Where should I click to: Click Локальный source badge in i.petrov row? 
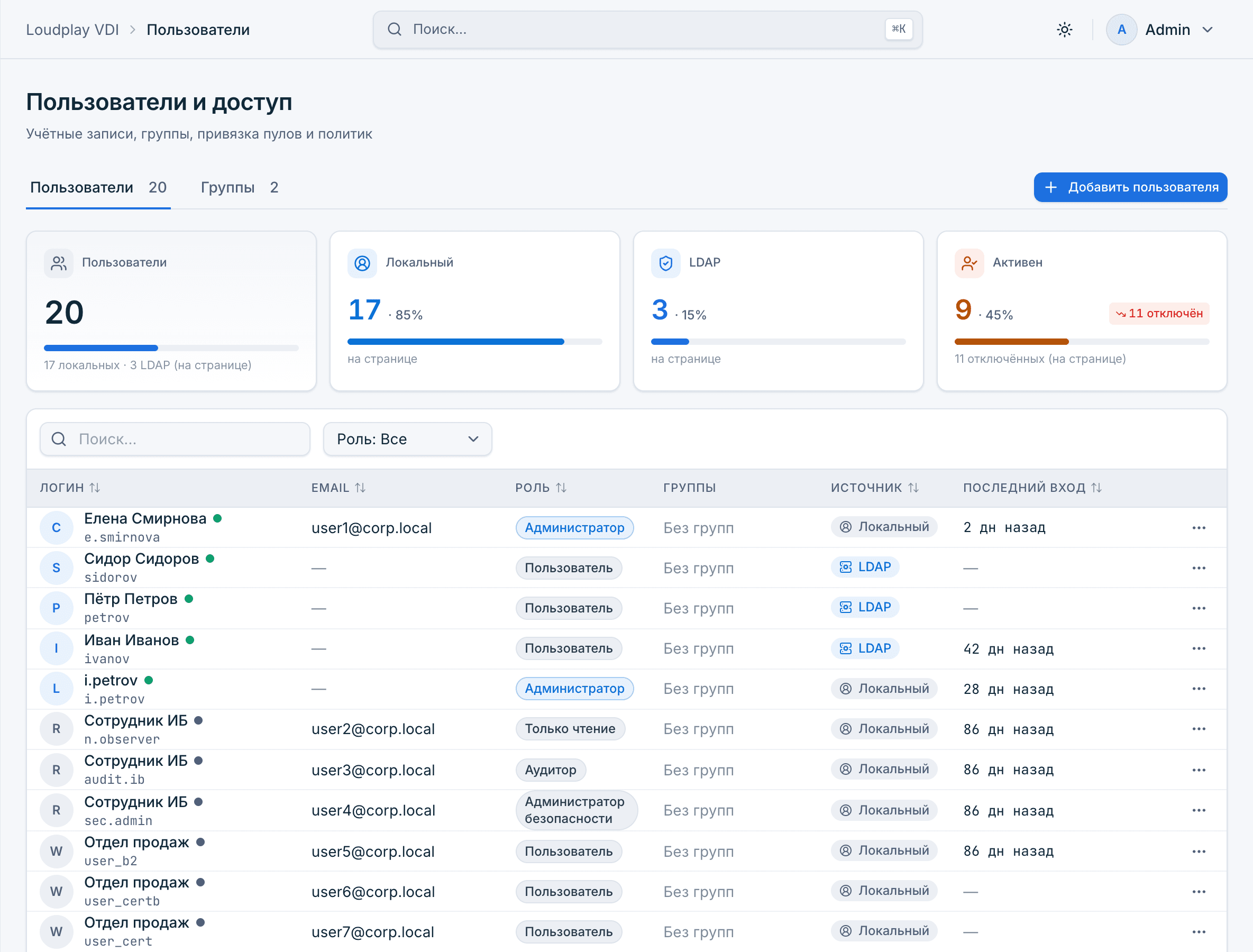tap(883, 689)
